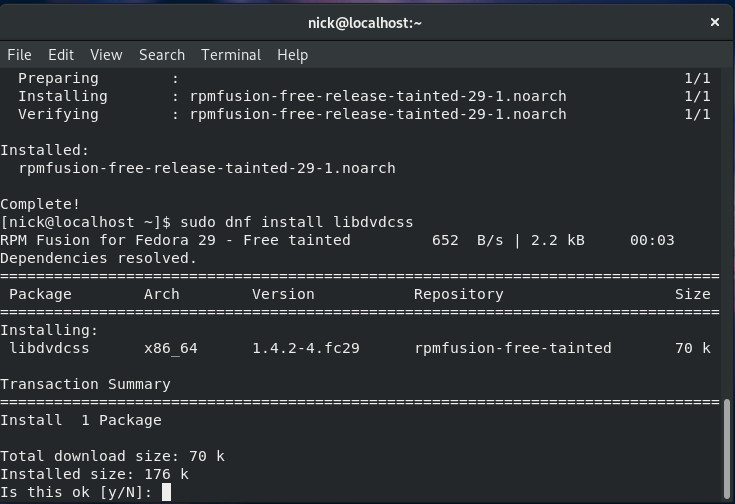
Task: Open the Search menu
Action: (162, 55)
